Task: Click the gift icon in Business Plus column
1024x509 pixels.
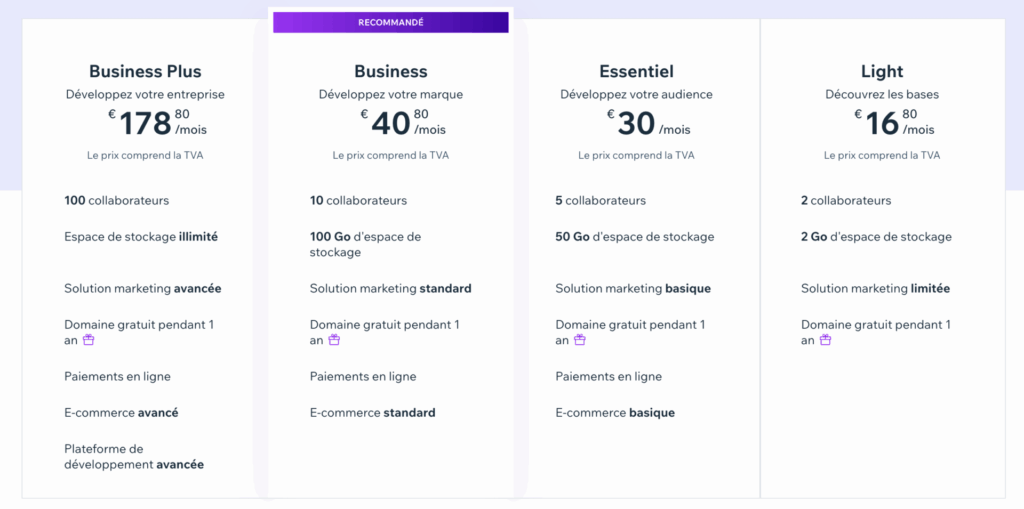Action: click(88, 340)
